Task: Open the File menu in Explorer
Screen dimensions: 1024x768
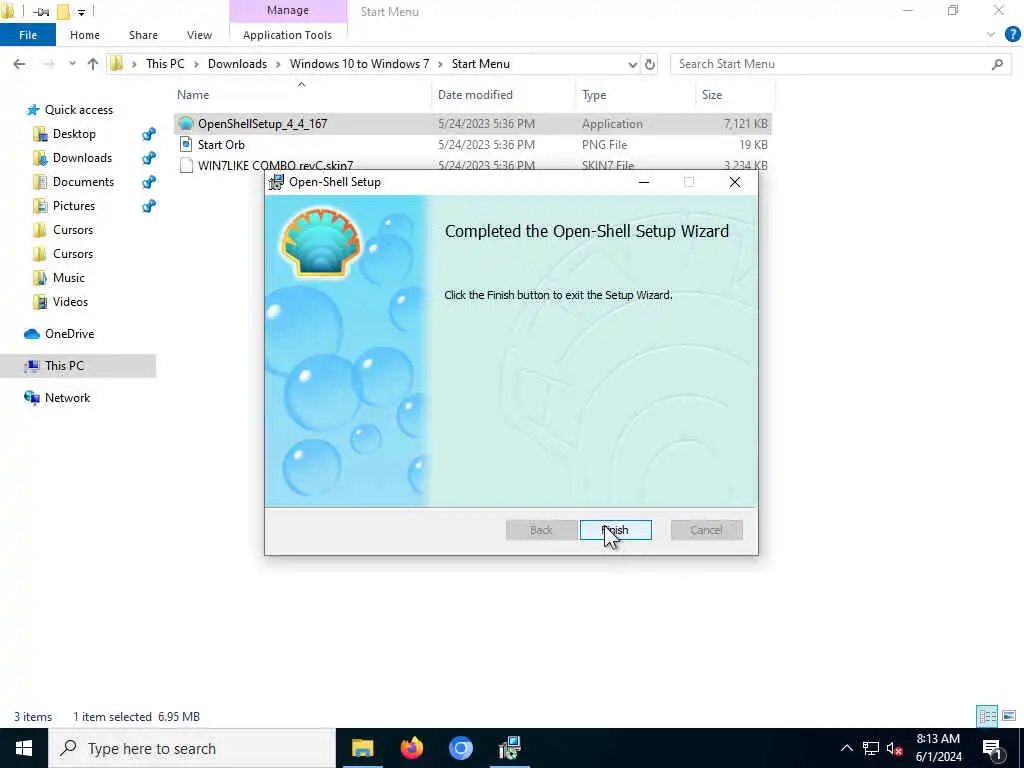Action: coord(28,35)
